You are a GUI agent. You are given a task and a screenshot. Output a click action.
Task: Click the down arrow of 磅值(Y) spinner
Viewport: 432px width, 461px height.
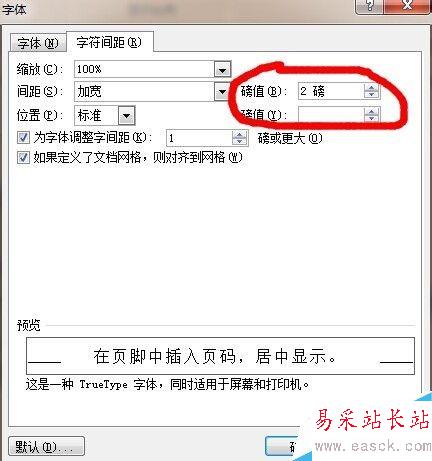pos(371,118)
